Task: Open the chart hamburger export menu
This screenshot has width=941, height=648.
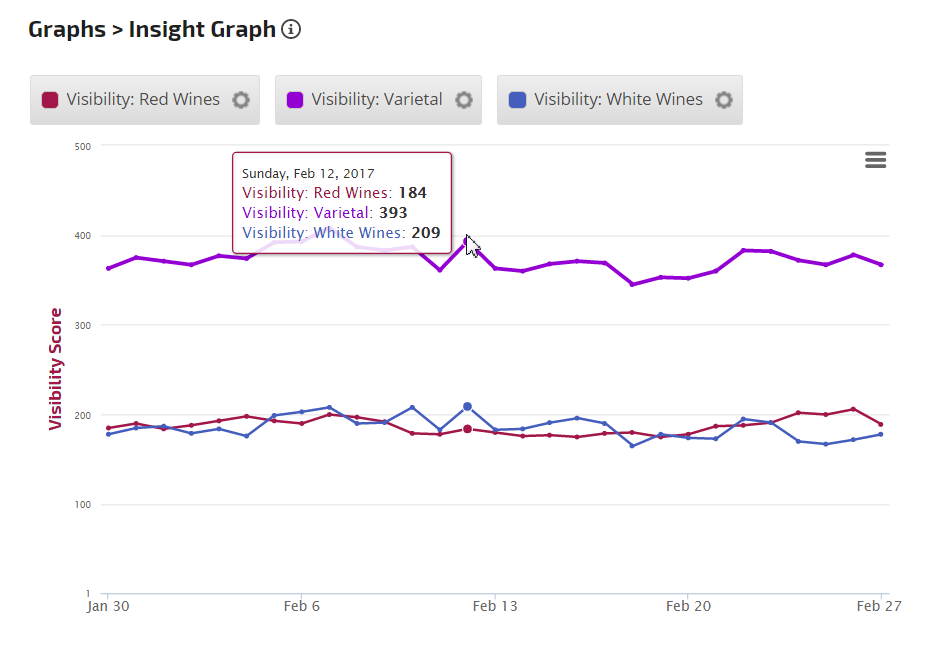Action: tap(875, 160)
